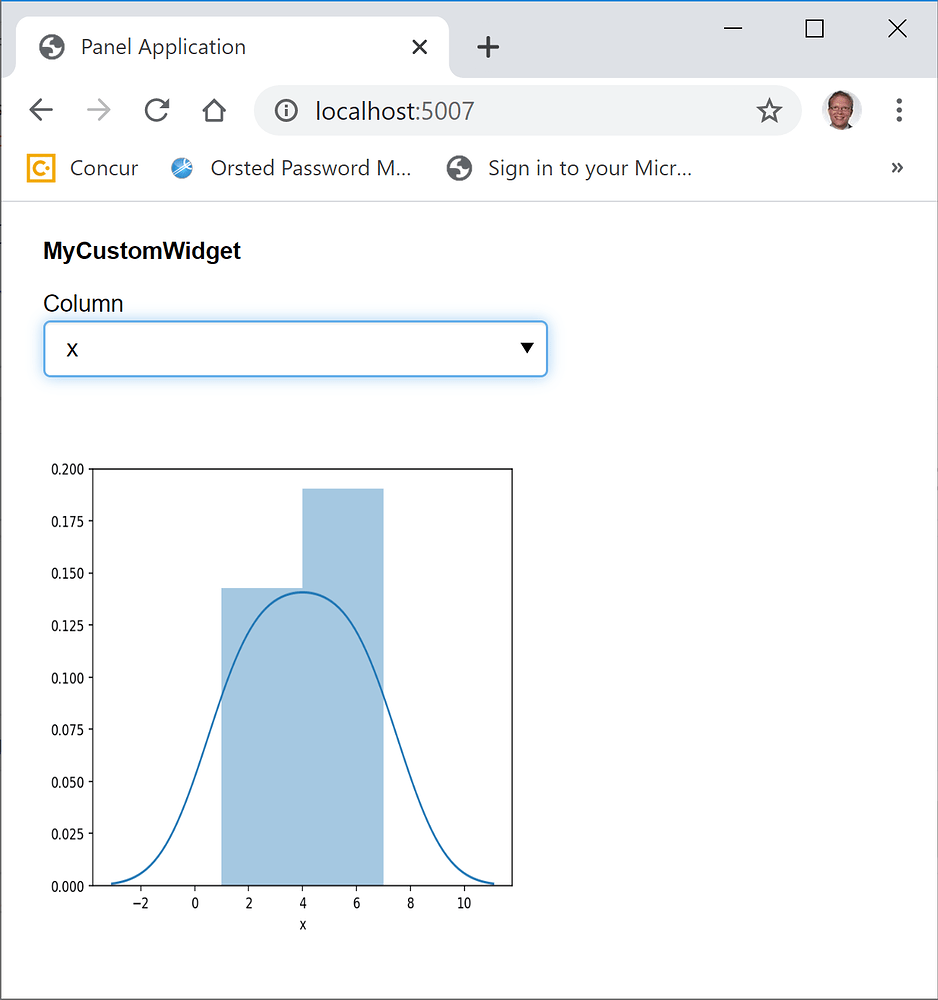This screenshot has height=1000, width=938.
Task: Show more bookmarks with the double chevron
Action: coord(897,168)
